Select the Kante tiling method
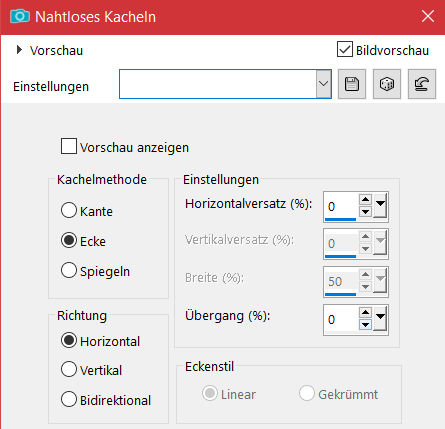 [x=69, y=211]
